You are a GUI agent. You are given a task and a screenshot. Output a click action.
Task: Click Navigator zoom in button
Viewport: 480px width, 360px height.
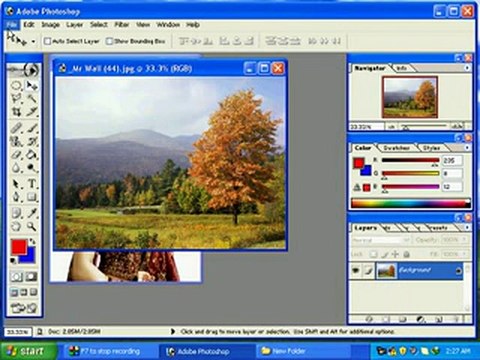tap(457, 127)
